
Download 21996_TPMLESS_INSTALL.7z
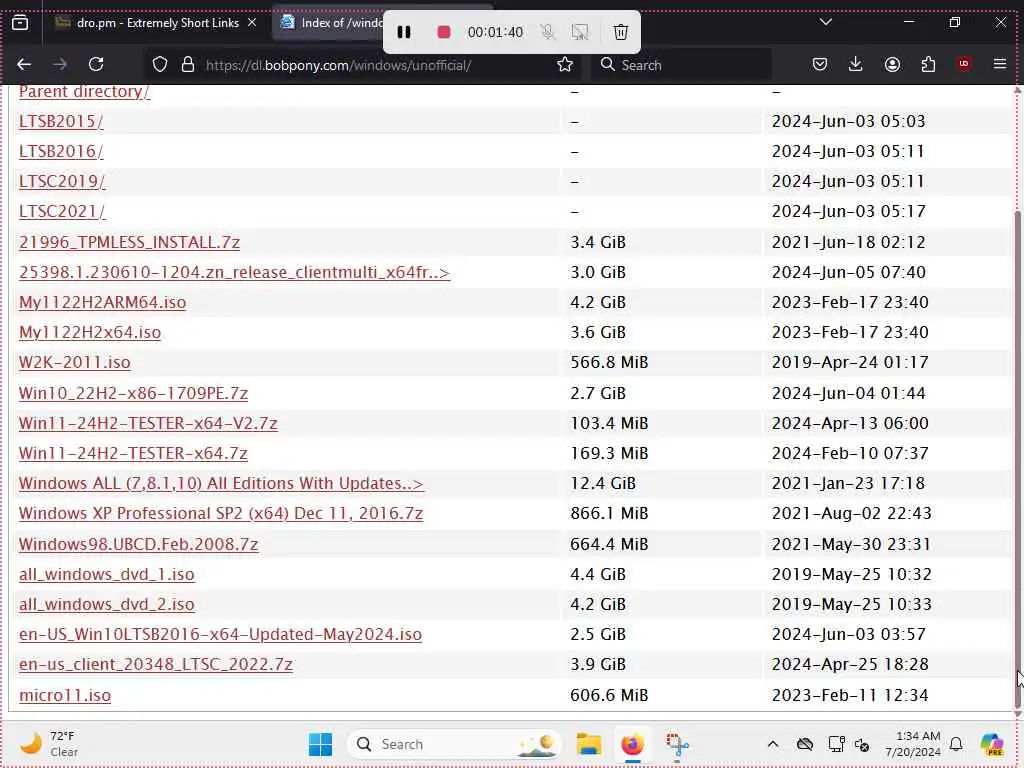click(x=129, y=242)
